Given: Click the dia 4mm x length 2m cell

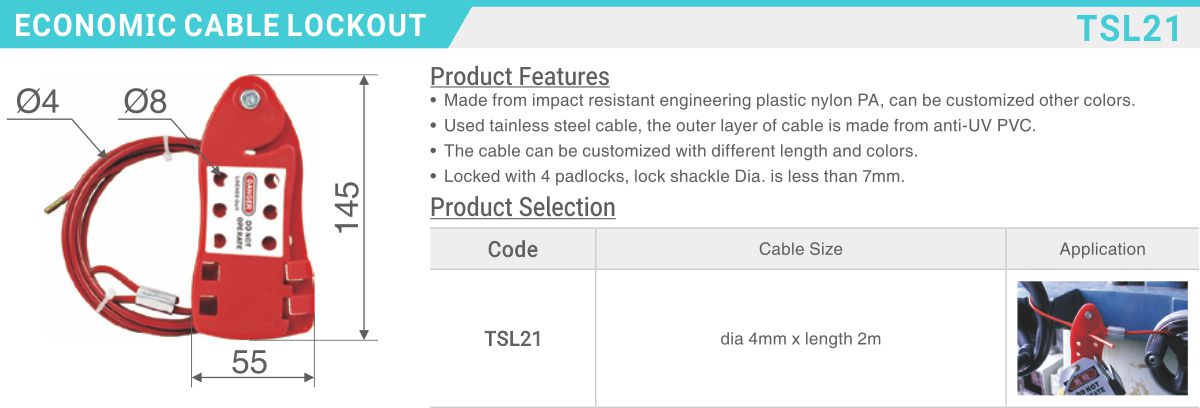Looking at the screenshot, I should 800,338.
